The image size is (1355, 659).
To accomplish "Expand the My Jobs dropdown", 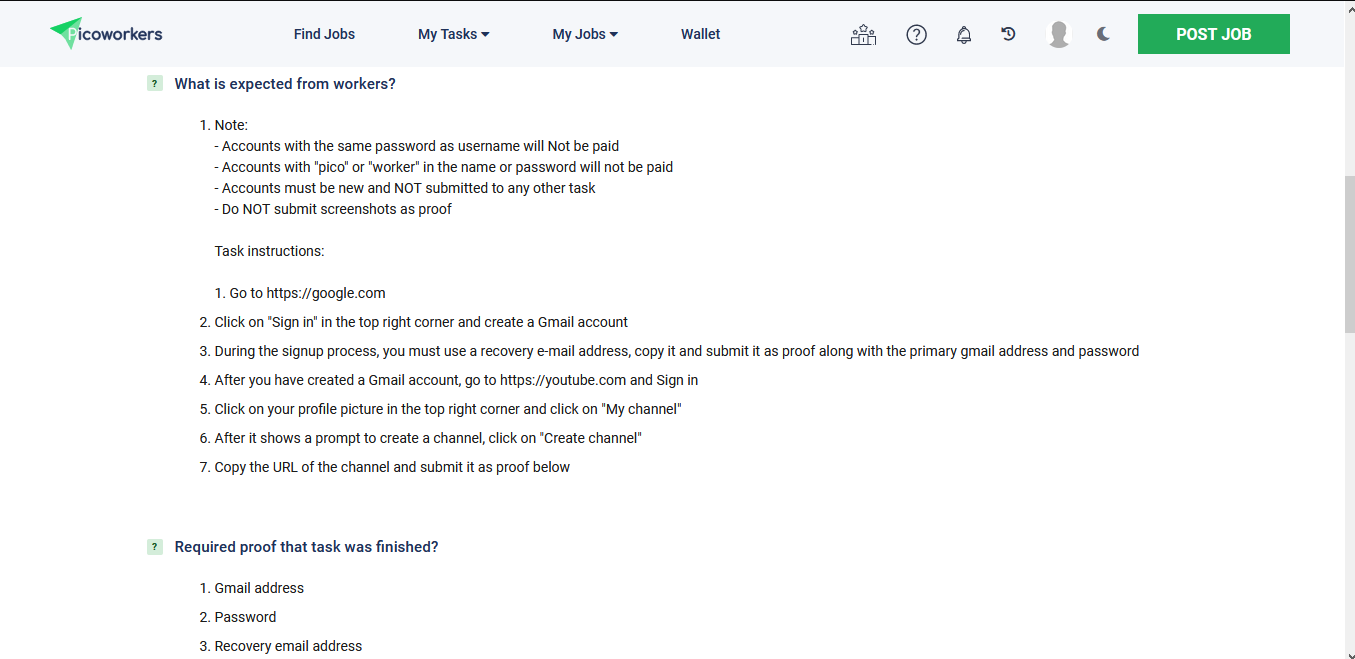I will (x=585, y=34).
